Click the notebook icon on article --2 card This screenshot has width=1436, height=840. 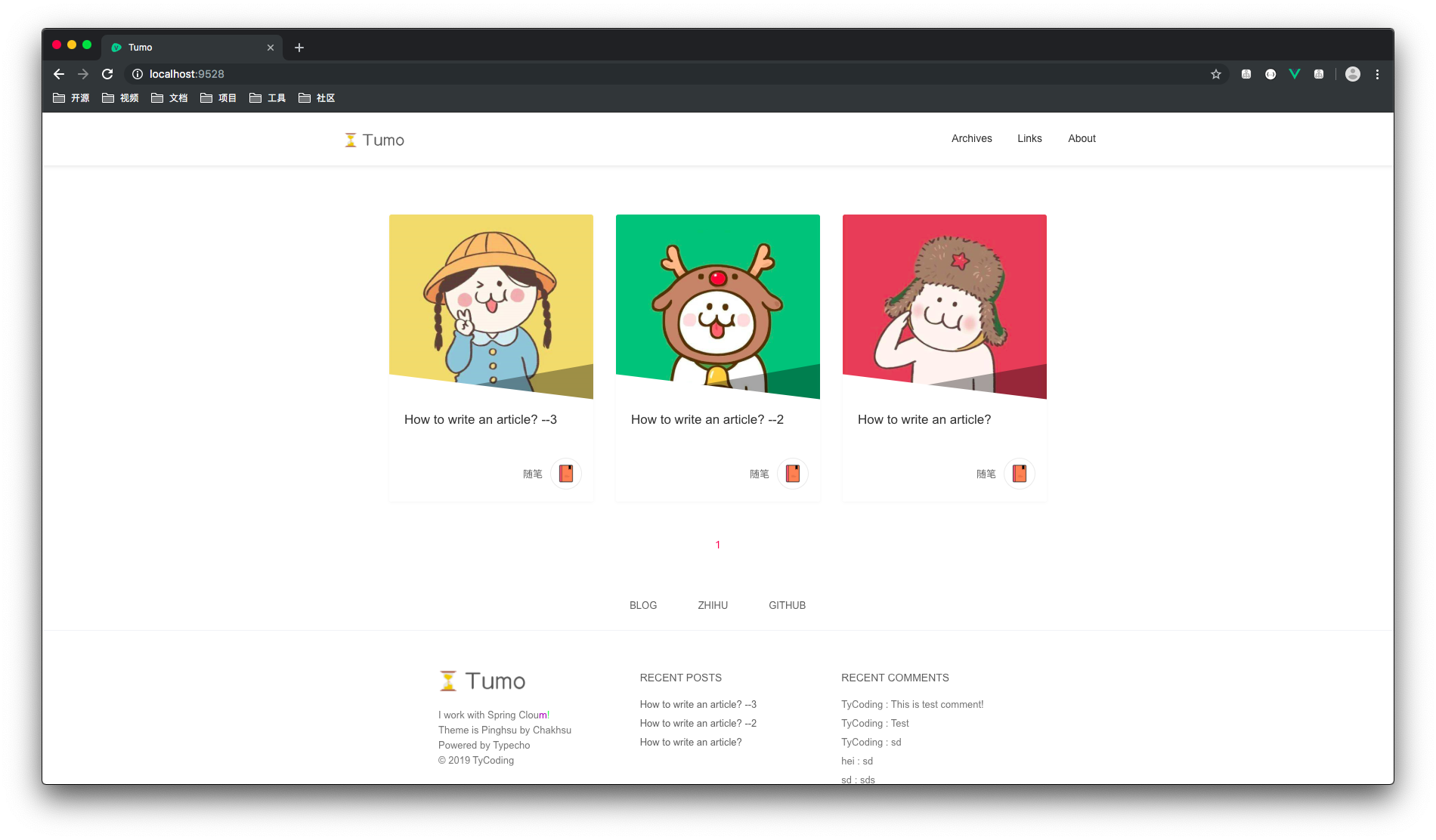click(793, 474)
